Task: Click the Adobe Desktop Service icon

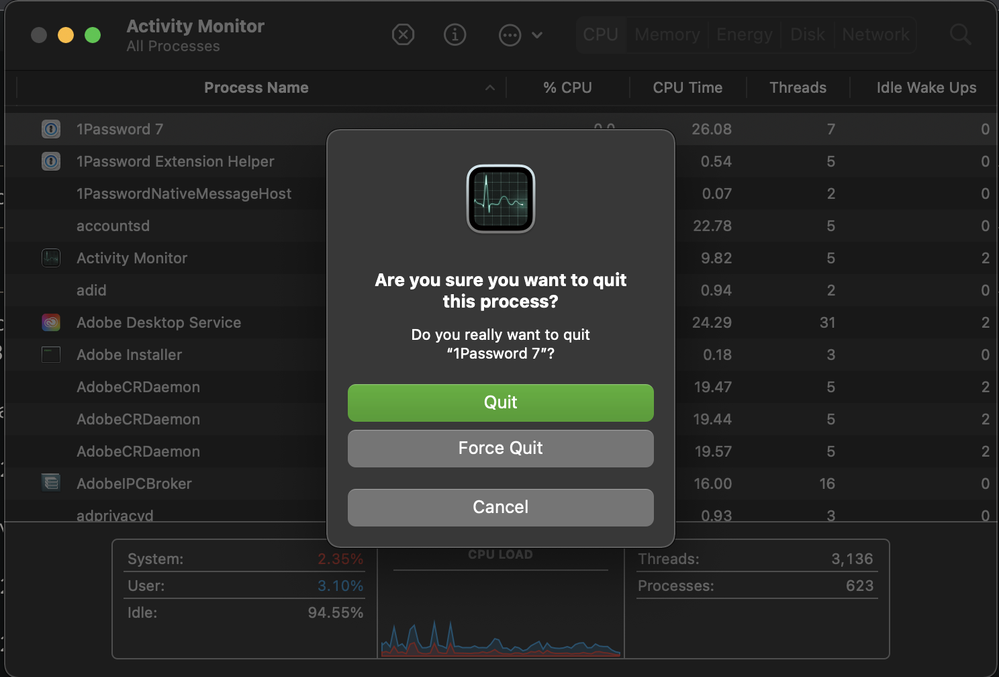Action: (51, 322)
